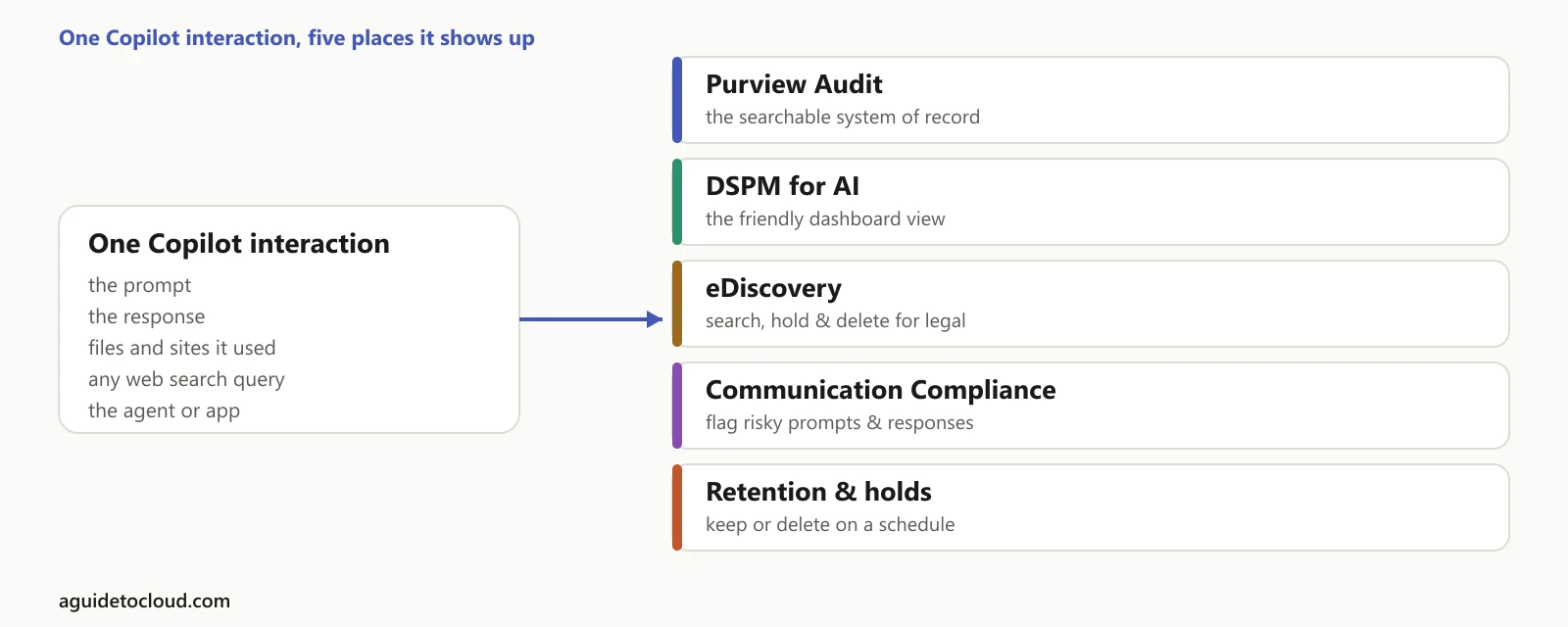The image size is (1568, 627).
Task: Click the 'aguidetocloud.com' footer text
Action: tap(144, 602)
